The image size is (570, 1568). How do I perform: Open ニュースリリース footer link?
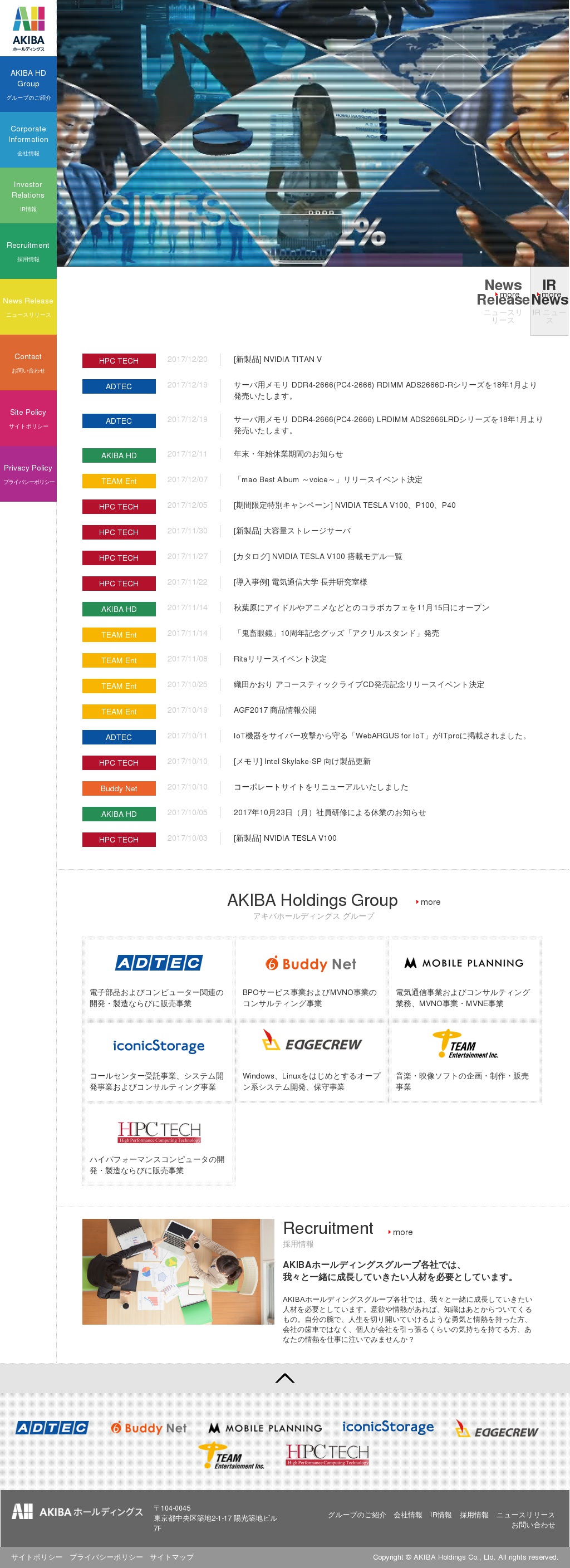tap(525, 1515)
